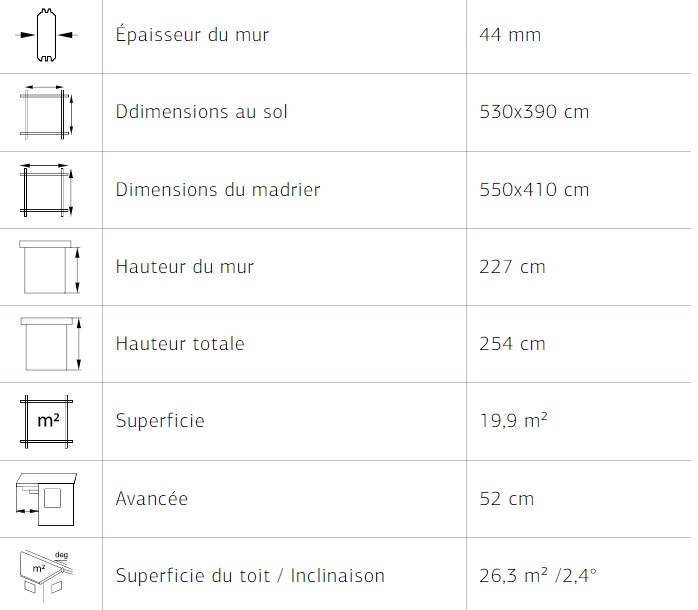698x610 pixels.
Task: Select the 'Épaisseur du mur' label
Action: tap(192, 34)
